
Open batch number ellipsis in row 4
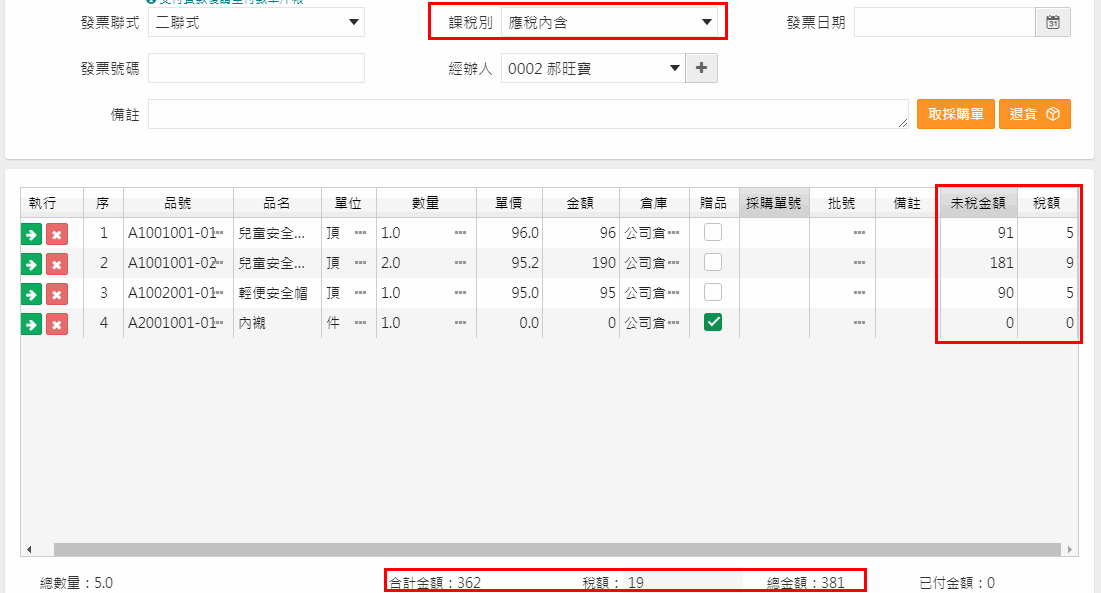859,323
